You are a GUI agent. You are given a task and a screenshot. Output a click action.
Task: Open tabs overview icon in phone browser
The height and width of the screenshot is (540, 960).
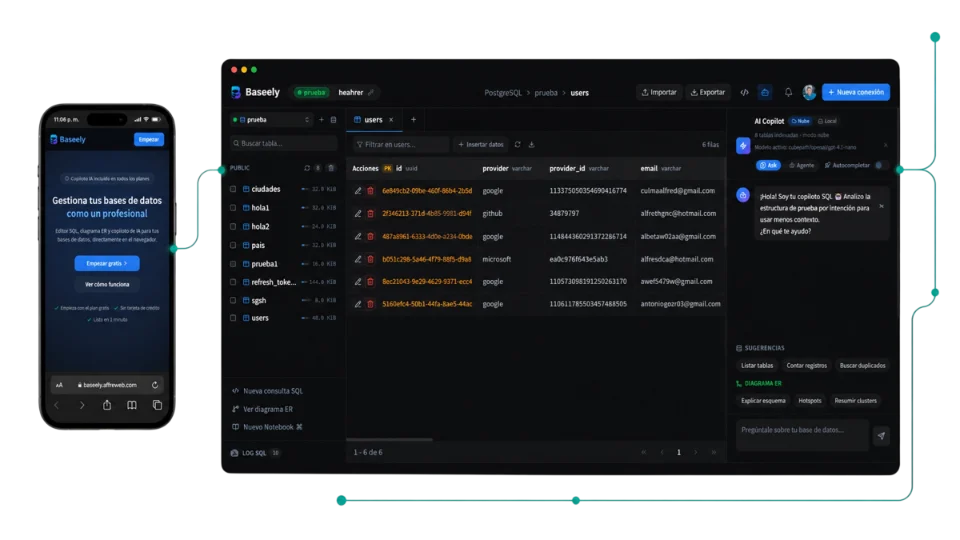pos(157,405)
